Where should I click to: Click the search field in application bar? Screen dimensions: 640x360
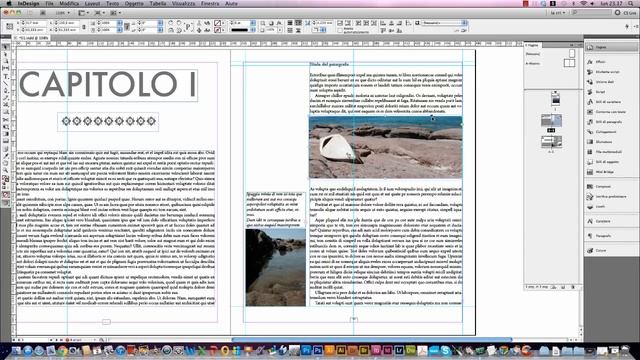click(591, 13)
